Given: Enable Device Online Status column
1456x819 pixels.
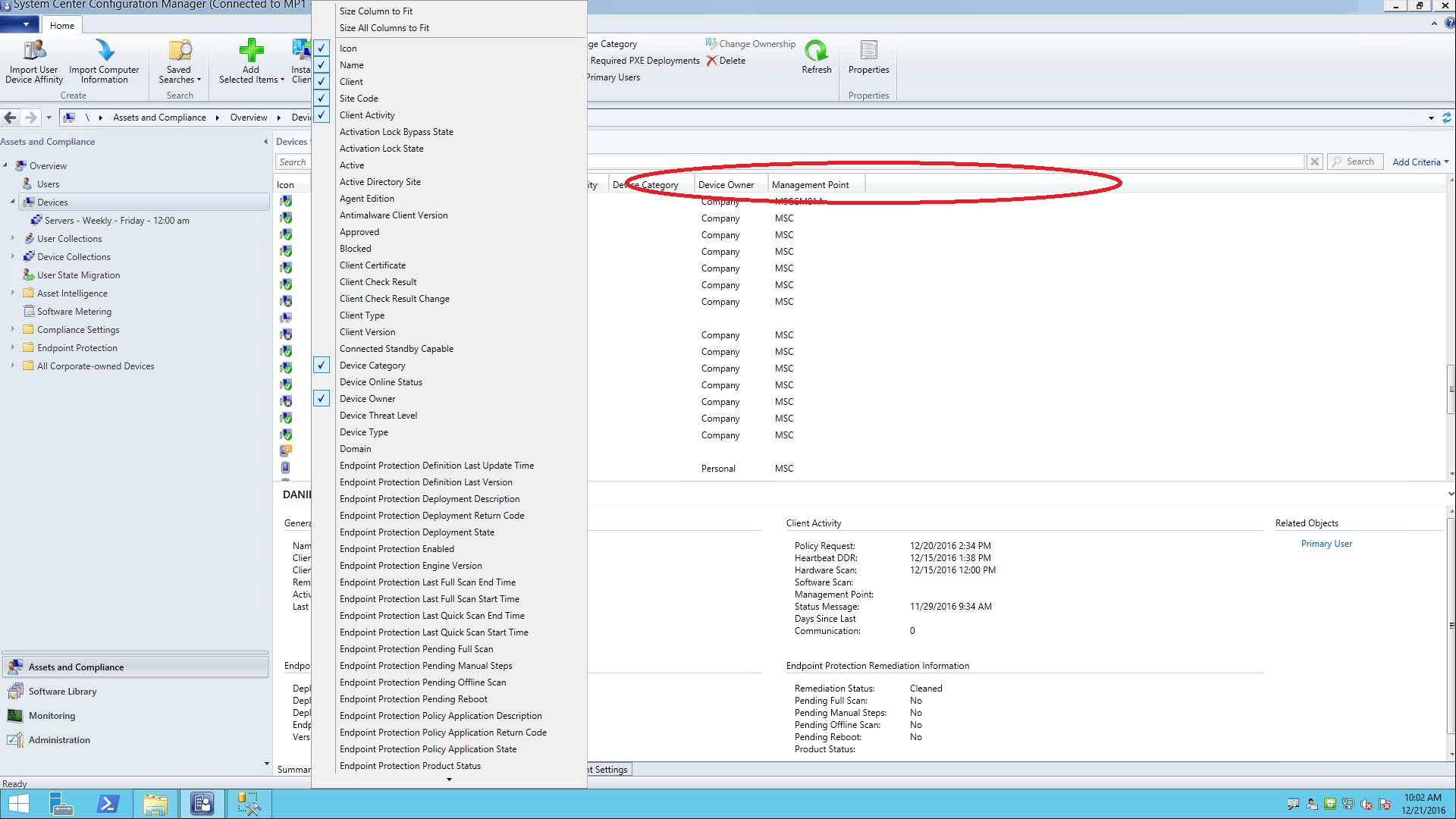Looking at the screenshot, I should (381, 382).
